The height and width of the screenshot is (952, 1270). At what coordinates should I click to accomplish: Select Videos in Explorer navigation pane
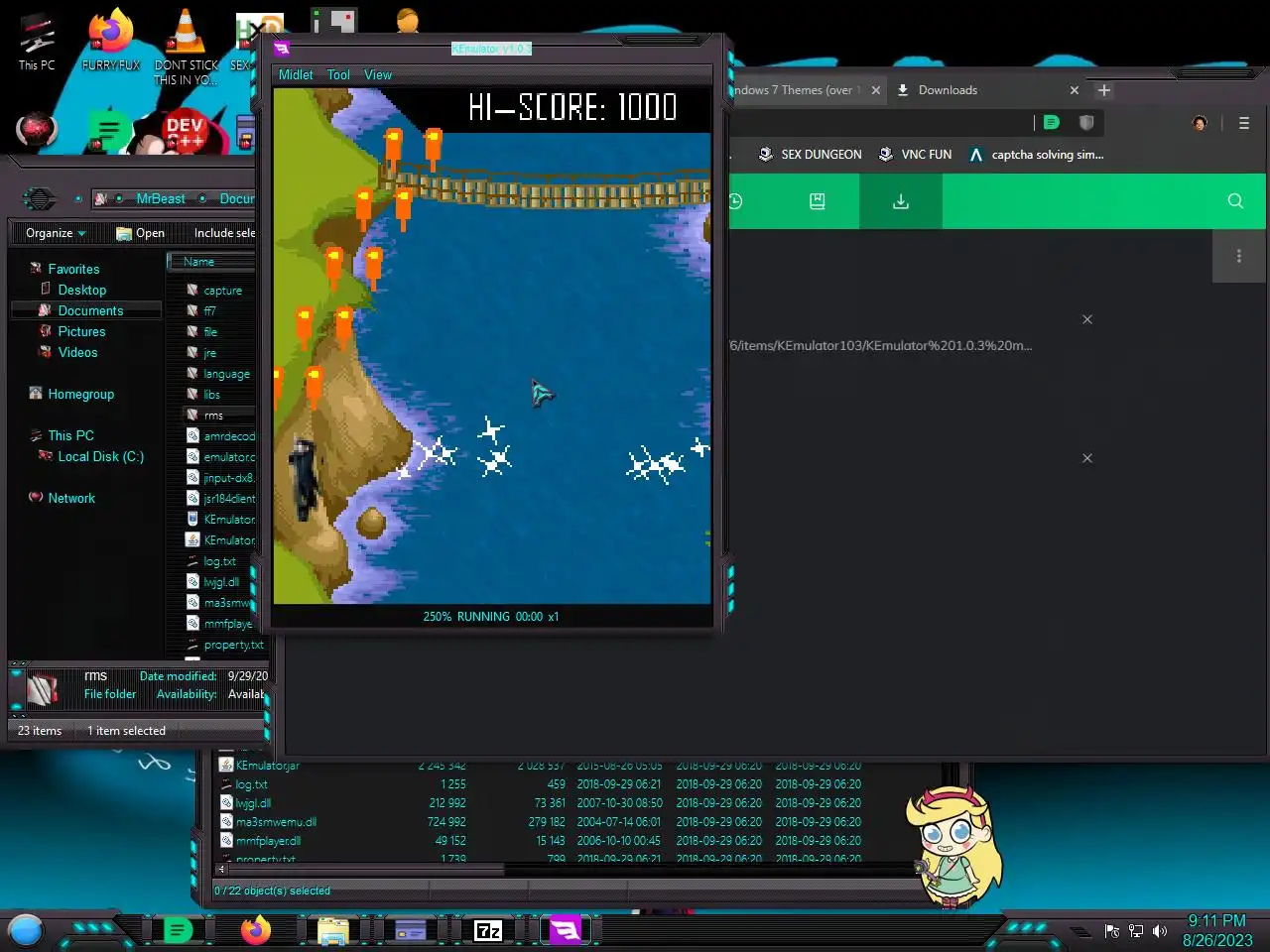(77, 352)
